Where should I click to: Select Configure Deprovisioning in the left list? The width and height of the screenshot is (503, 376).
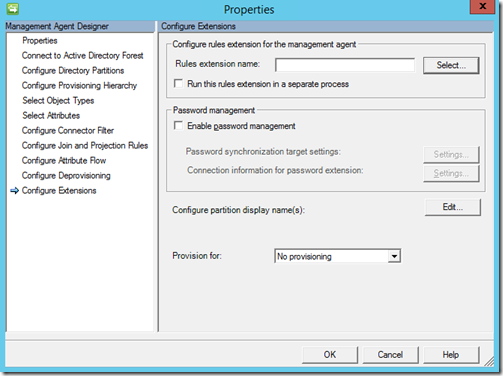[66, 176]
